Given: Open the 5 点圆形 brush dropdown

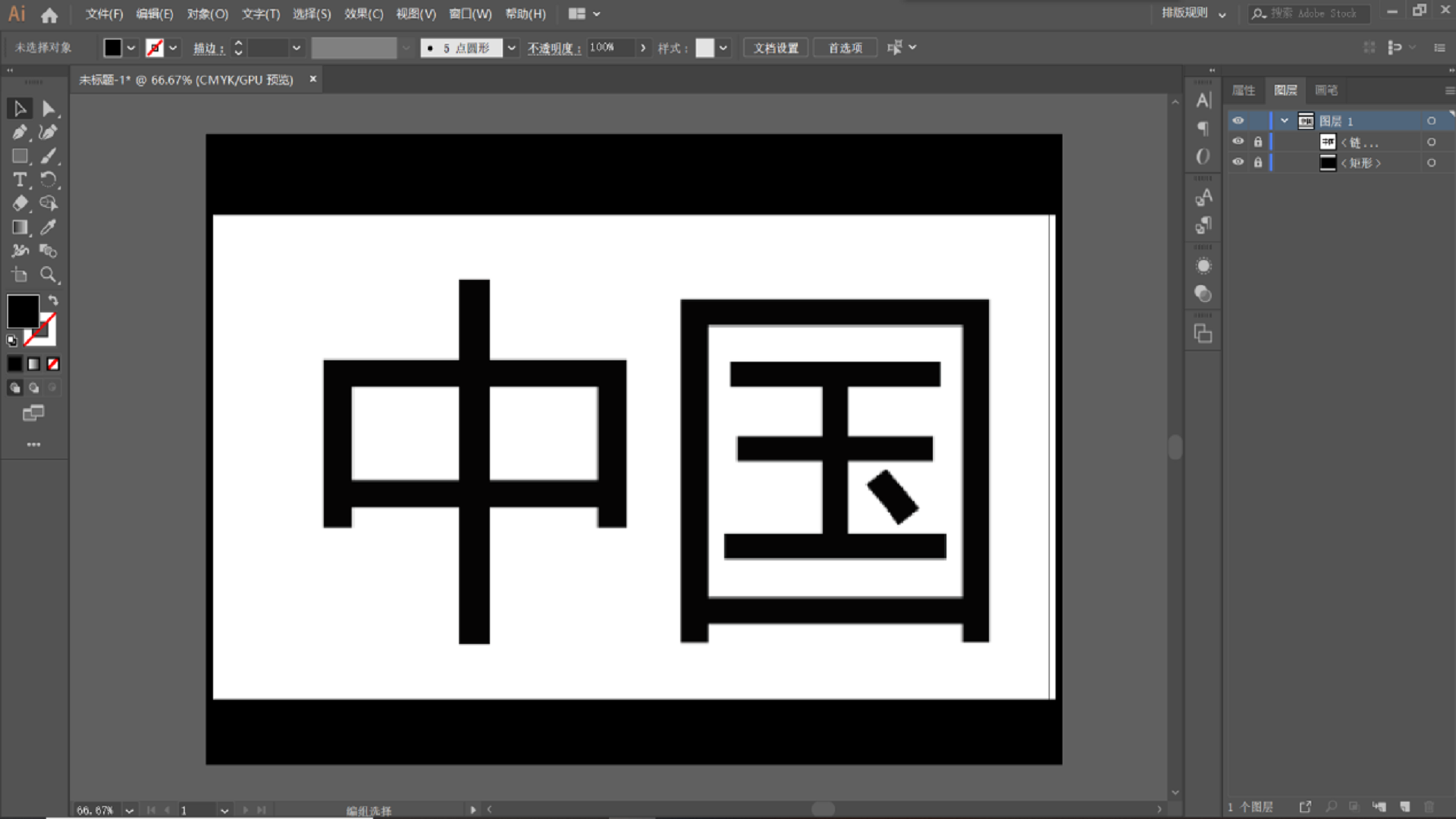Looking at the screenshot, I should (x=512, y=48).
